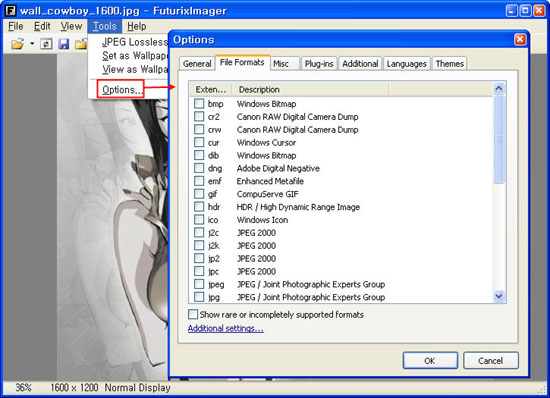550x398 pixels.
Task: Check the jpeg format checkbox
Action: point(199,284)
